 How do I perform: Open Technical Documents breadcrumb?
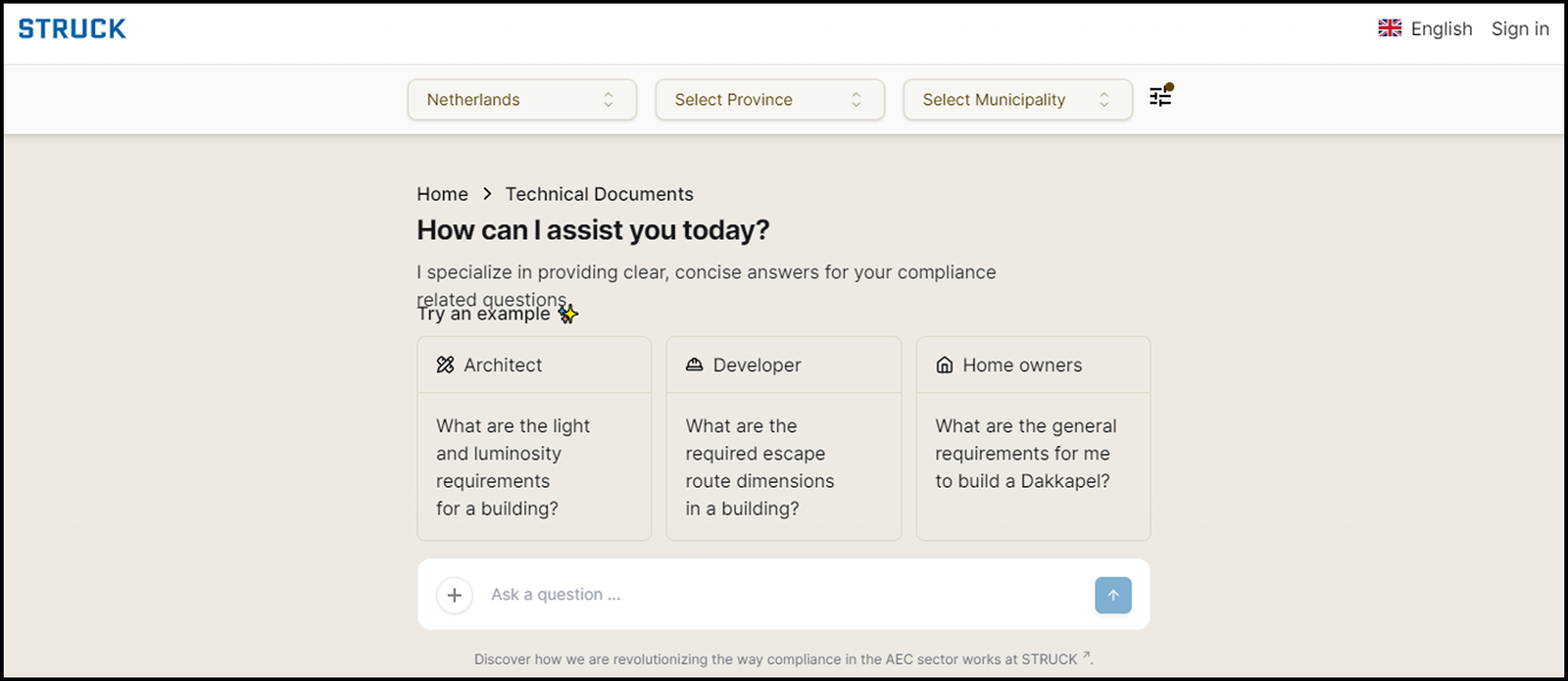[600, 194]
